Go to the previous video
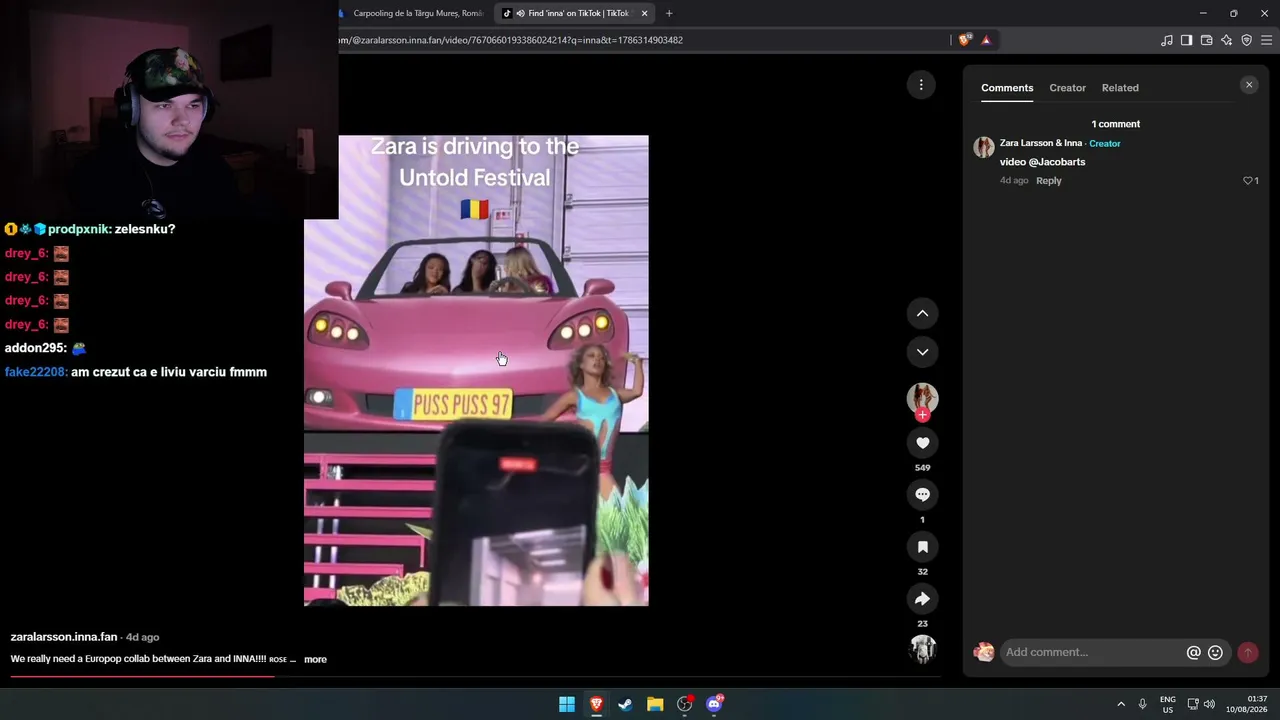Image resolution: width=1280 pixels, height=720 pixels. (x=922, y=314)
